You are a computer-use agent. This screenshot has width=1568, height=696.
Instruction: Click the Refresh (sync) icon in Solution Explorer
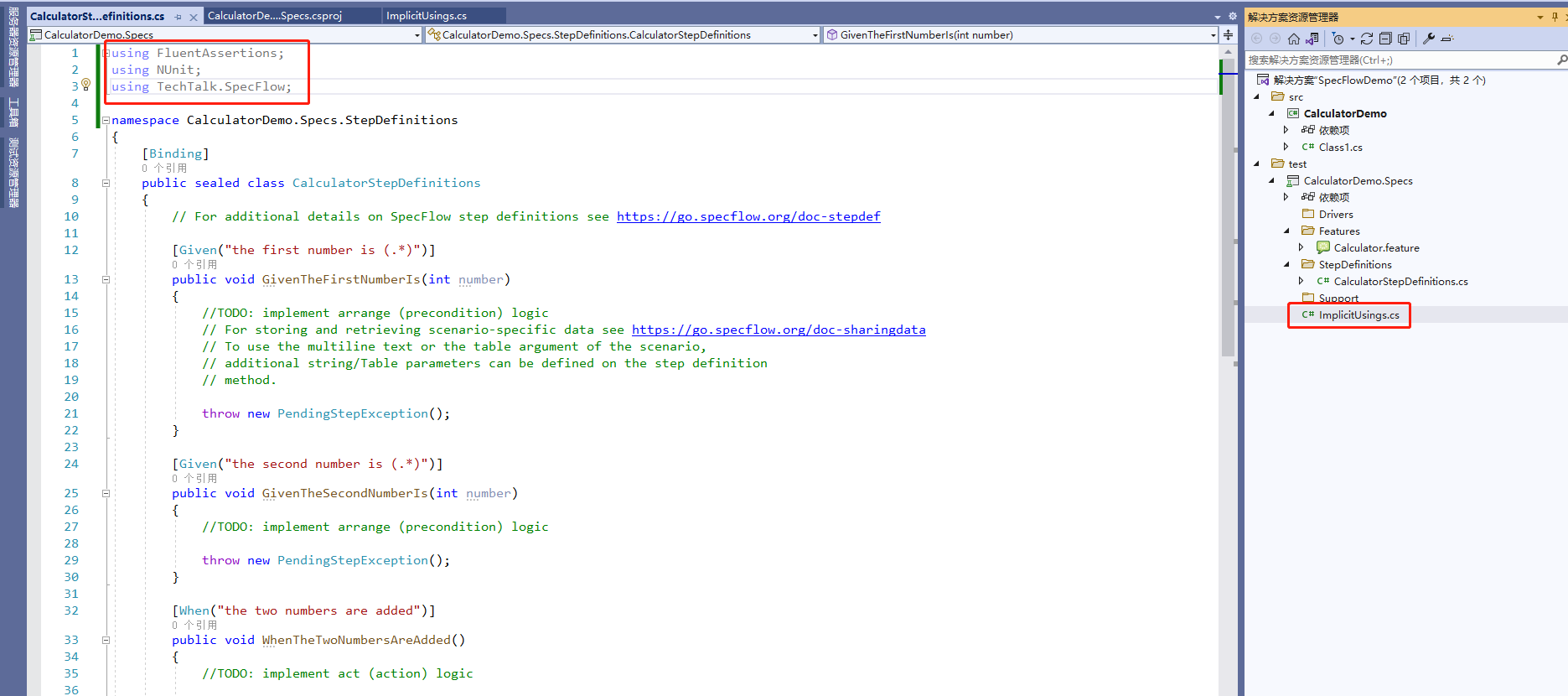1367,39
